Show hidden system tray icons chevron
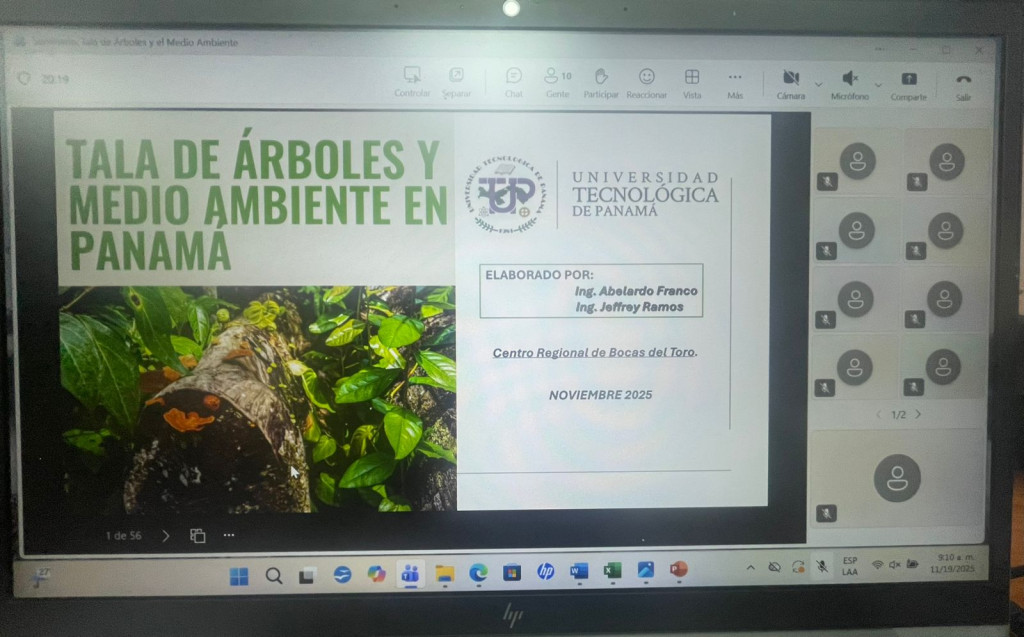 coord(750,567)
